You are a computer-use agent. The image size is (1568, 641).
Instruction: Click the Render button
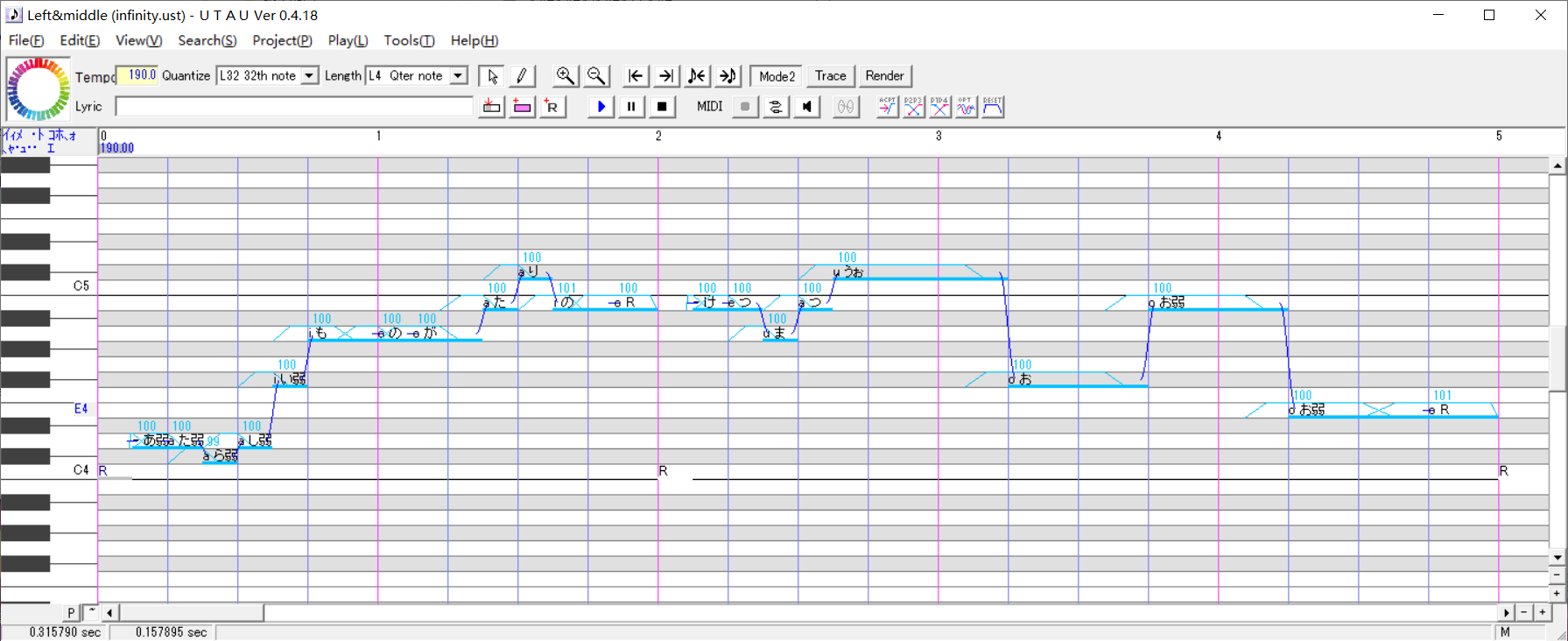coord(884,76)
